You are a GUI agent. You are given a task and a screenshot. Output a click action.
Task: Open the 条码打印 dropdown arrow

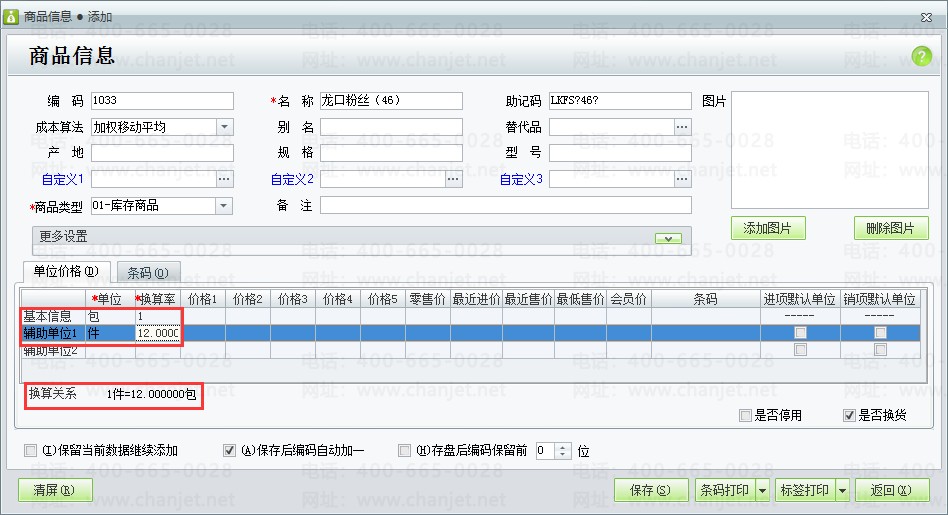[762, 490]
